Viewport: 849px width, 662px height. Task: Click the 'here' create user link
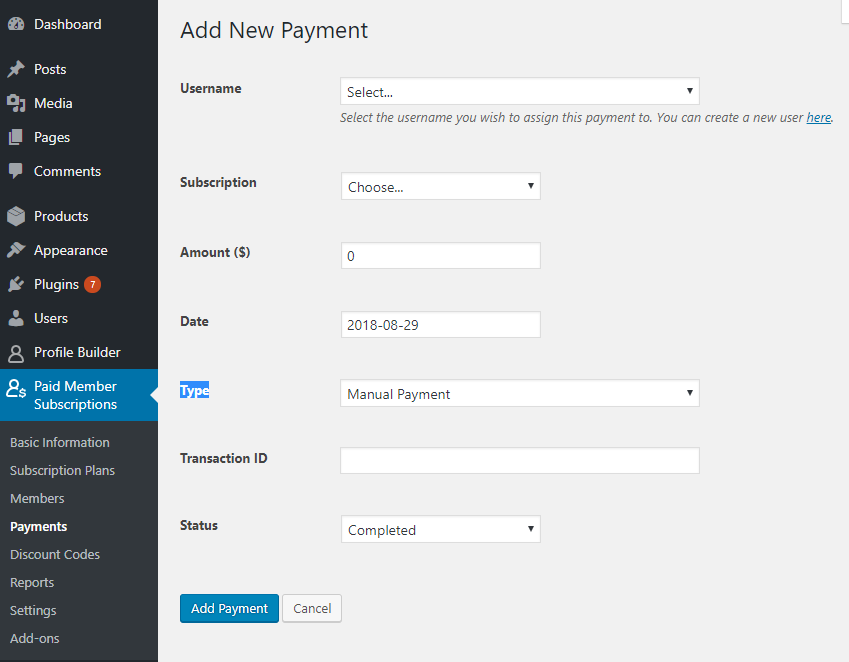coord(819,117)
